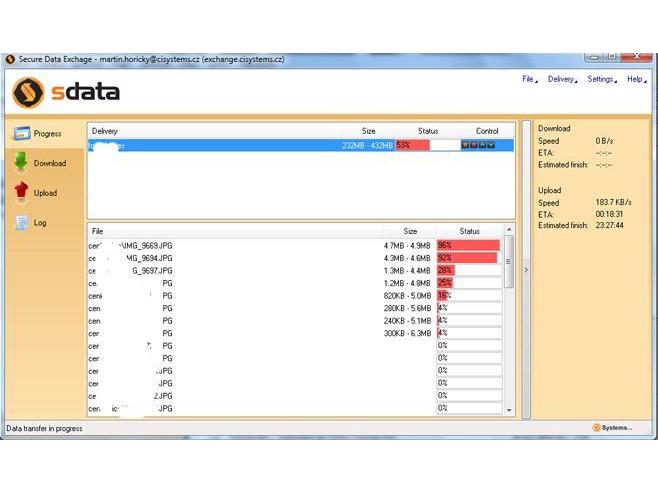
Task: Move the delivery down in queue
Action: [491, 145]
